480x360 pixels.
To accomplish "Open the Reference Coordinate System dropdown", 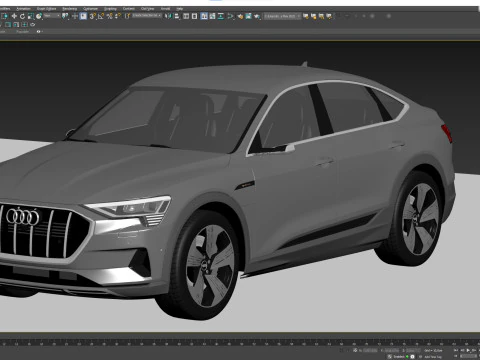I will coord(52,16).
